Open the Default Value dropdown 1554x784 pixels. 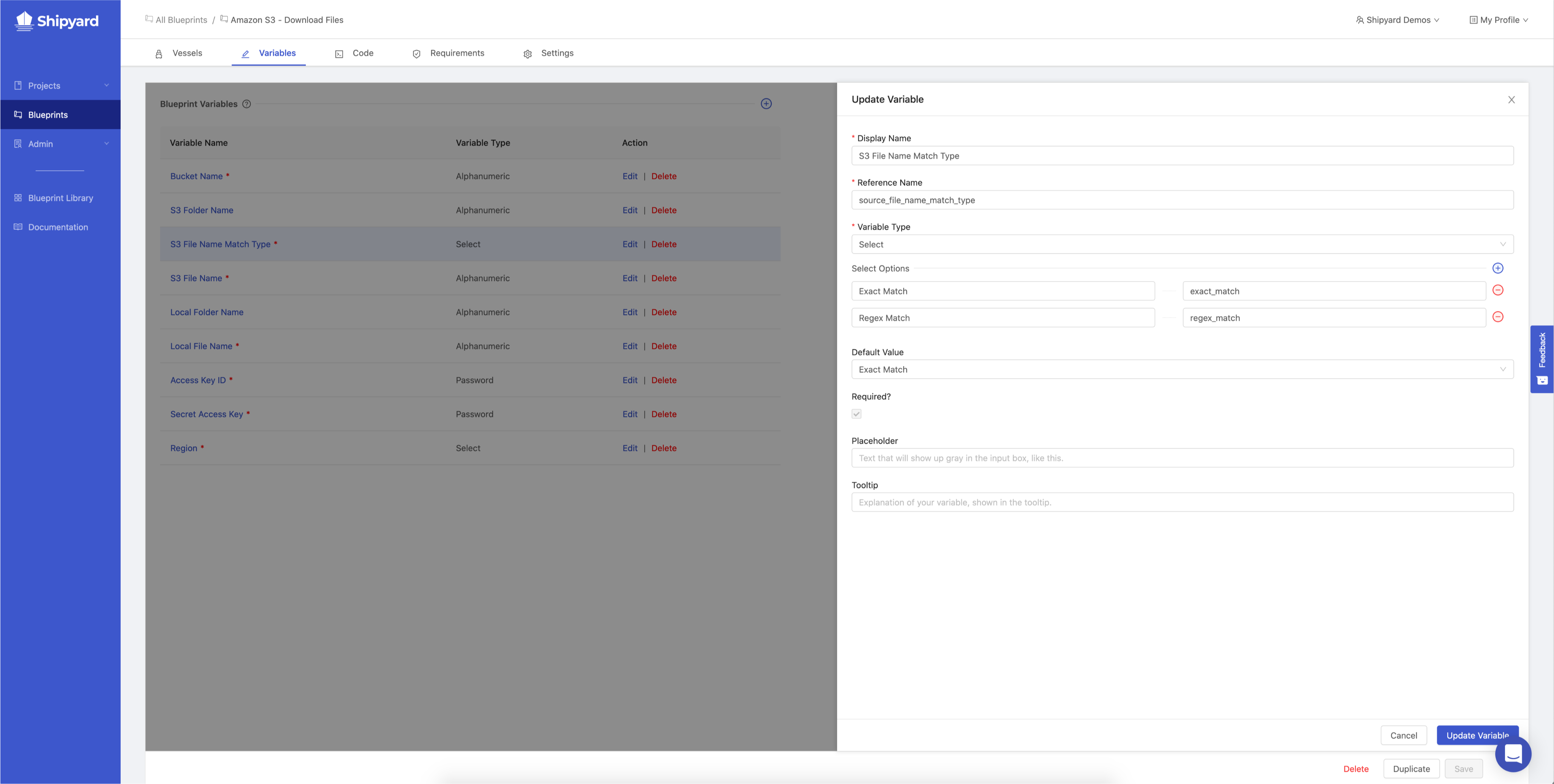(1182, 369)
